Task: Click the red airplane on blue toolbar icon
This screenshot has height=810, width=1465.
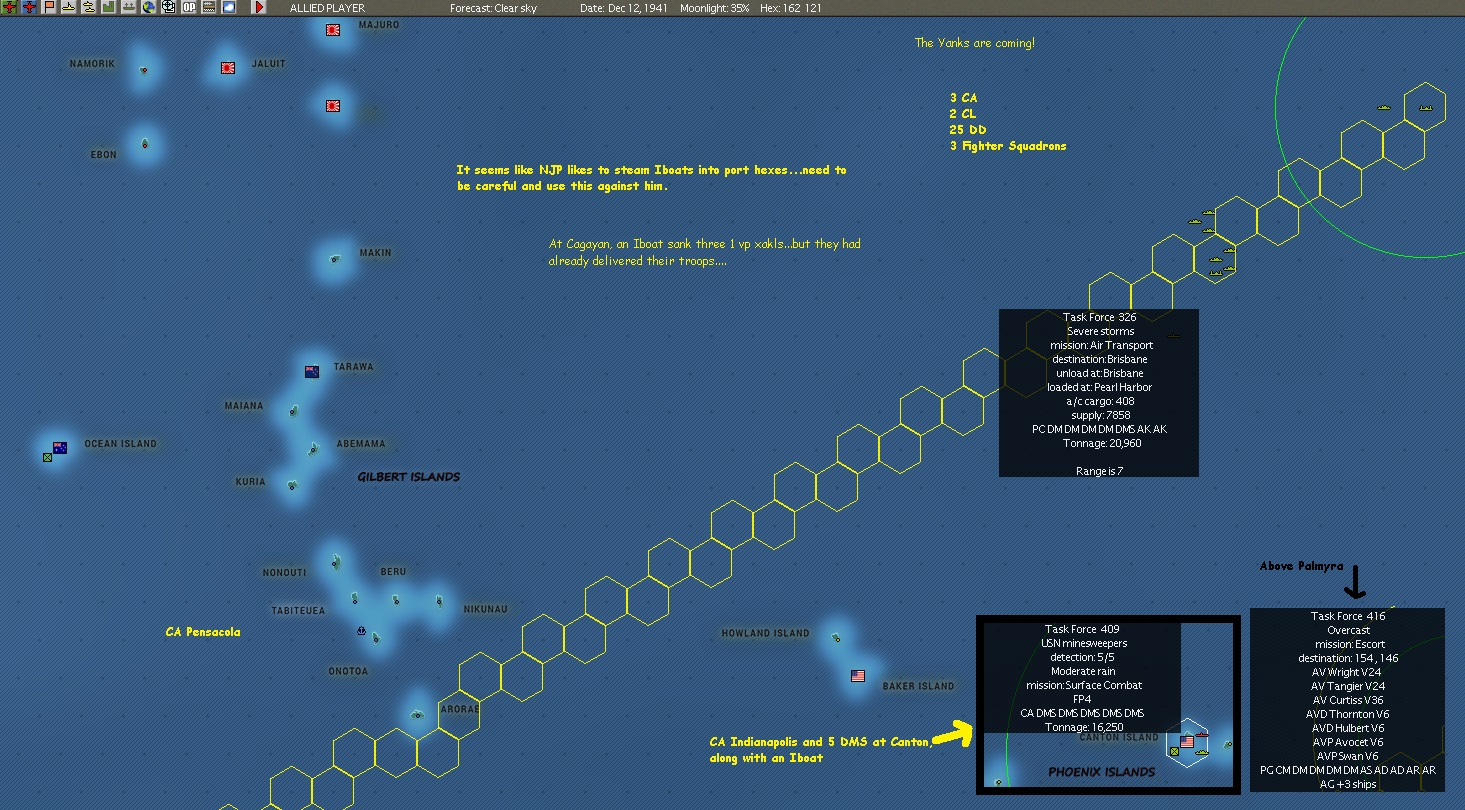Action: coord(29,7)
